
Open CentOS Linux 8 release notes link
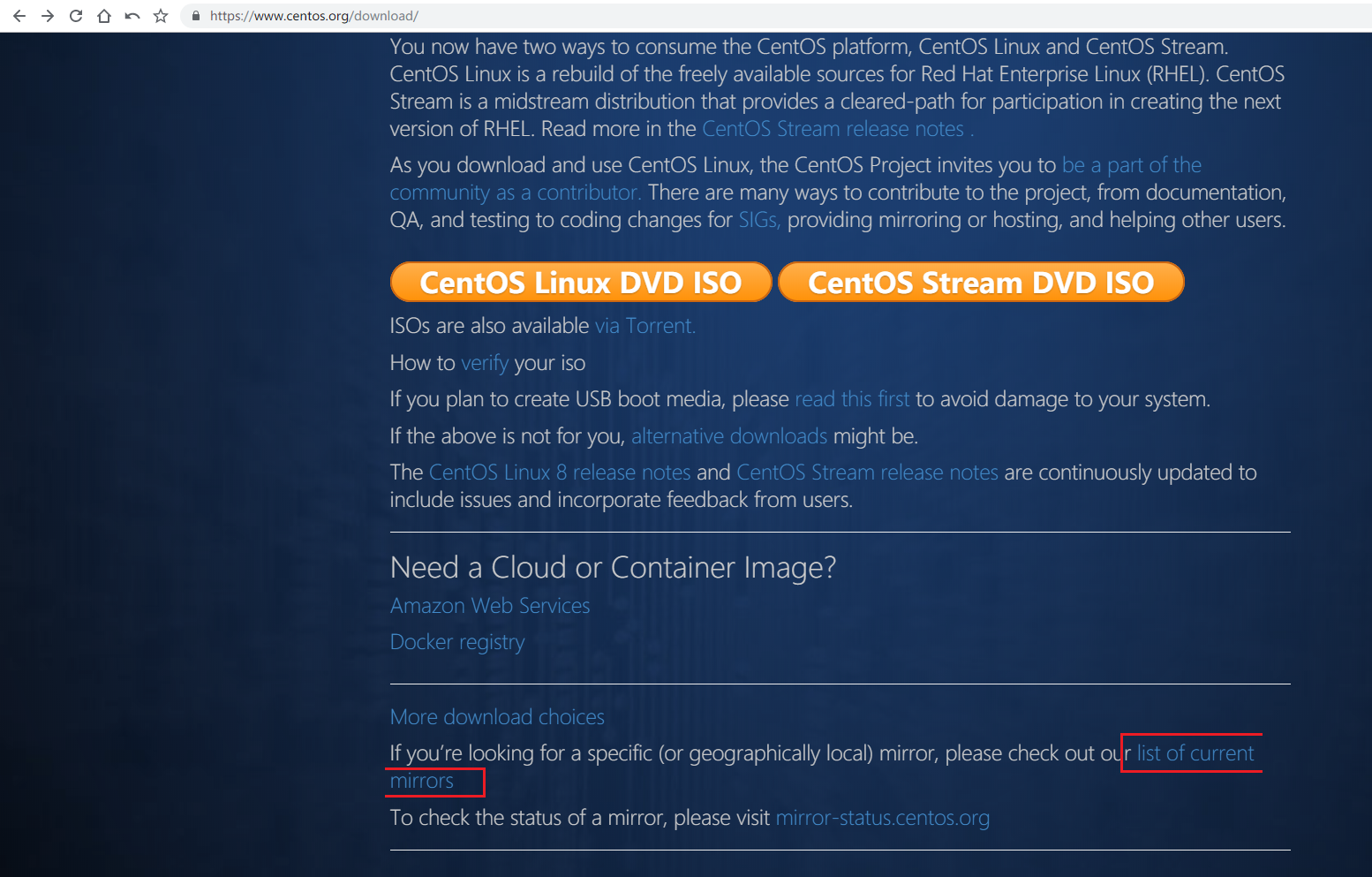tap(560, 473)
